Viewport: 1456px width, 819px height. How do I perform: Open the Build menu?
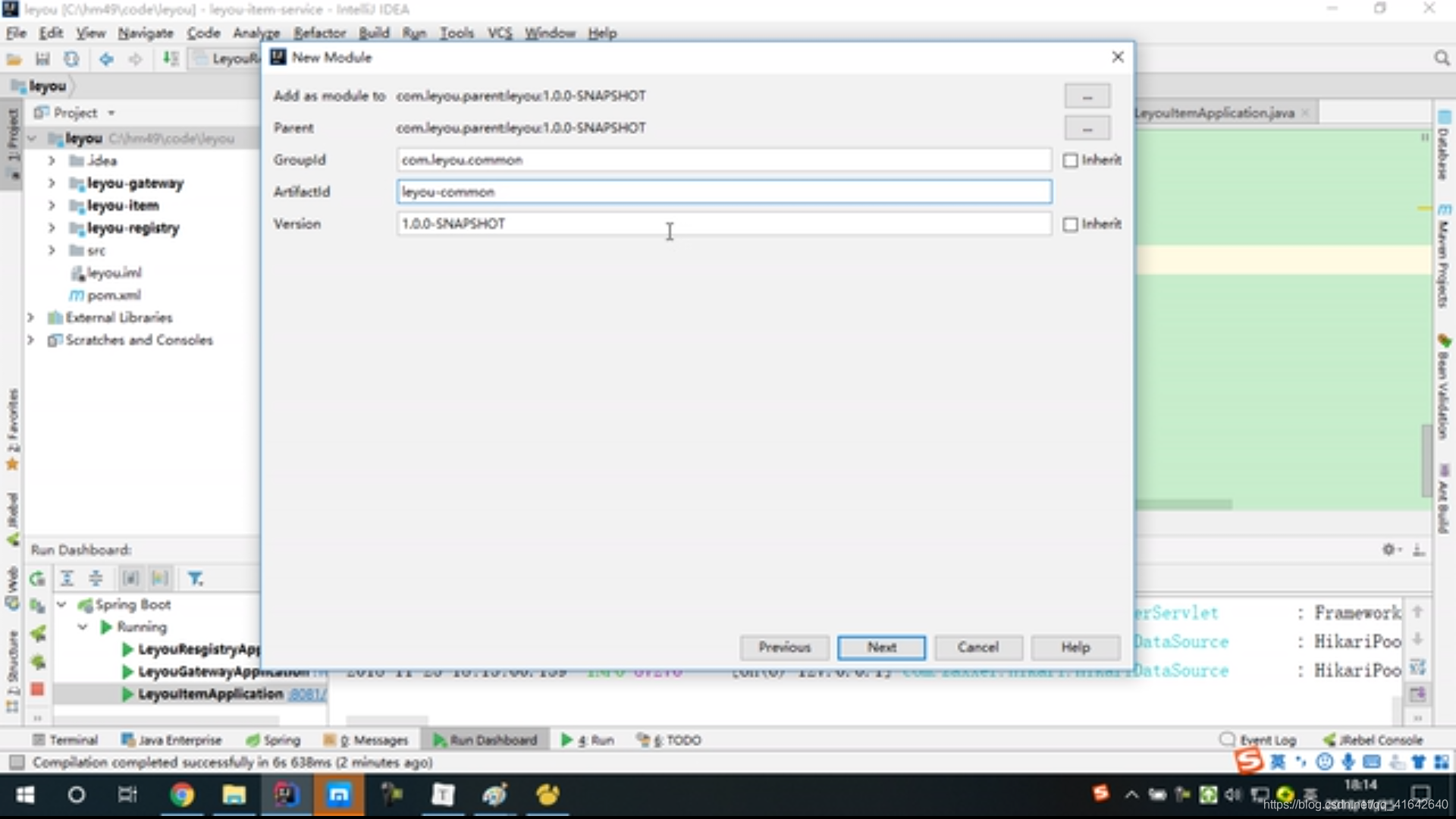pyautogui.click(x=374, y=33)
